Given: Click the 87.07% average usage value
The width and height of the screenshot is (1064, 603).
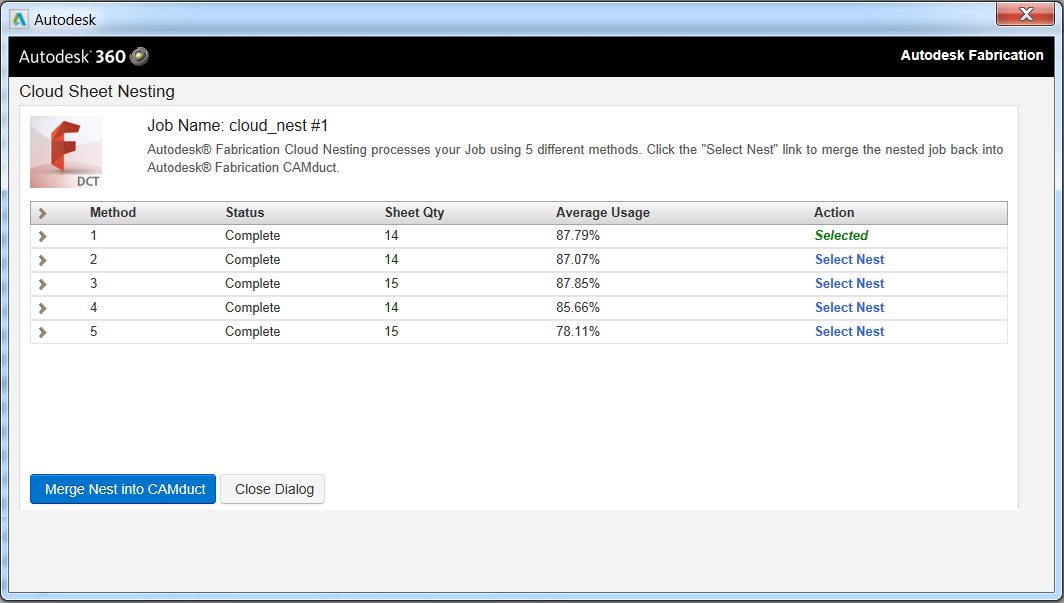Looking at the screenshot, I should pos(578,260).
